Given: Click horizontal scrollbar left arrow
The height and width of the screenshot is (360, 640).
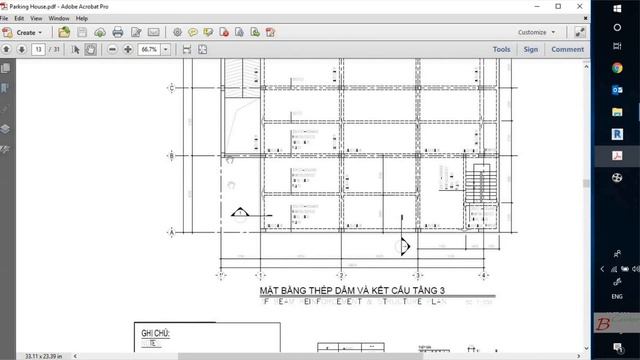Looking at the screenshot, I should (75, 356).
